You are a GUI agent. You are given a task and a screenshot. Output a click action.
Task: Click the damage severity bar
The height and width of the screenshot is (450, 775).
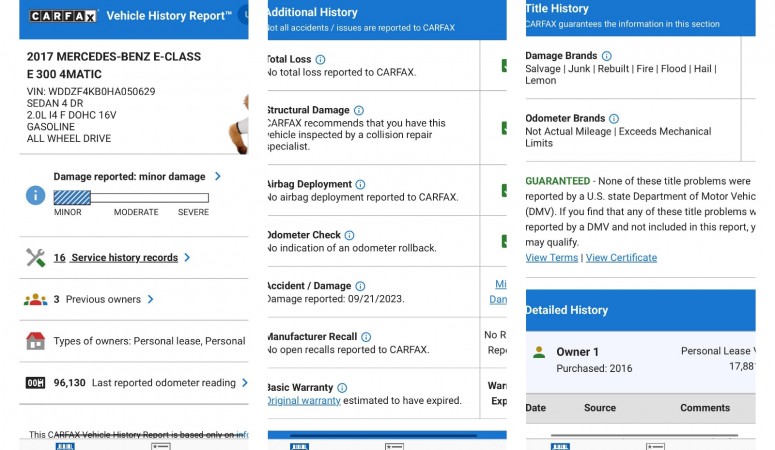[131, 198]
